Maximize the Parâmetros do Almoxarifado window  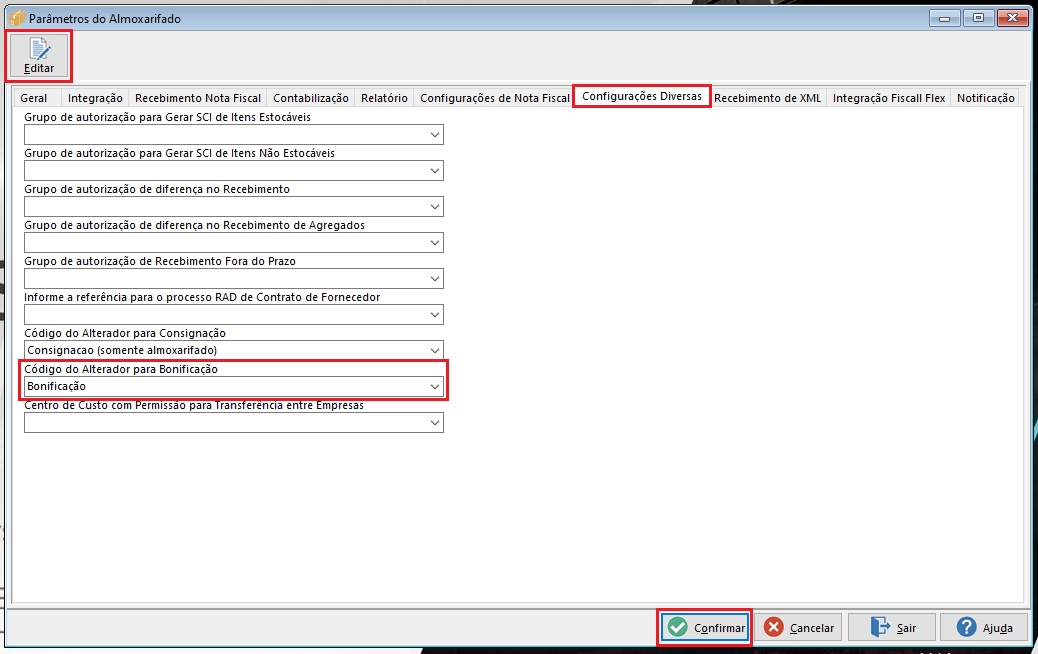[978, 18]
